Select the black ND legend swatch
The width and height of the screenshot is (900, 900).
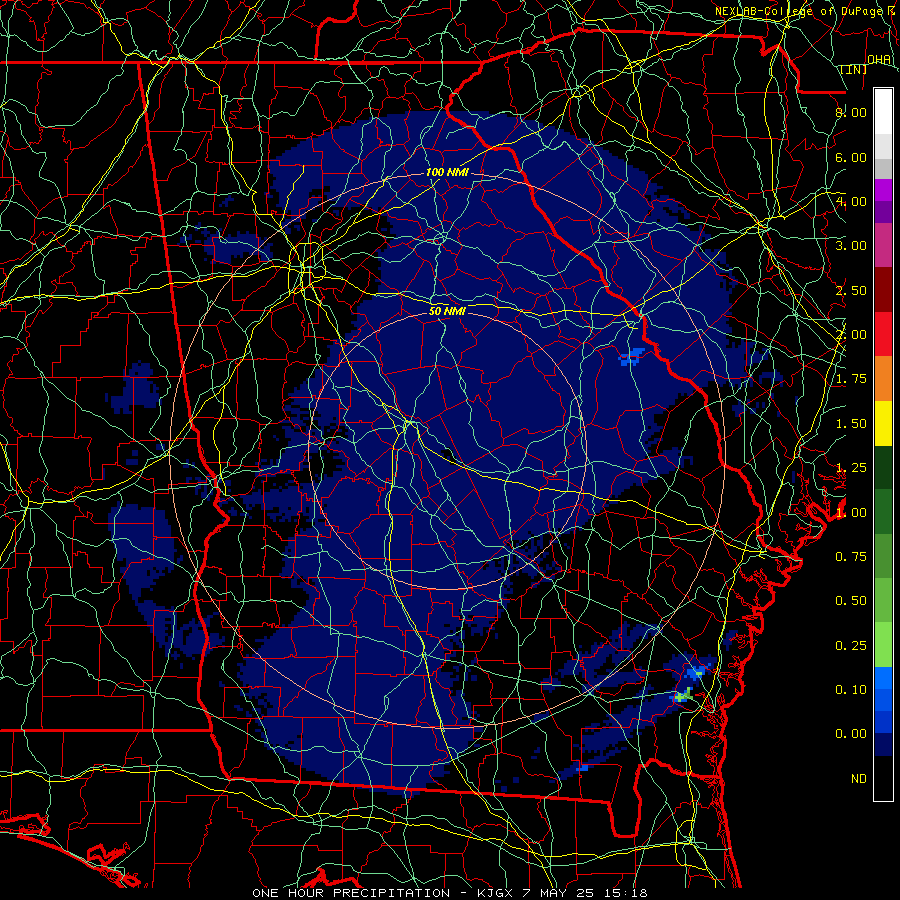point(883,778)
